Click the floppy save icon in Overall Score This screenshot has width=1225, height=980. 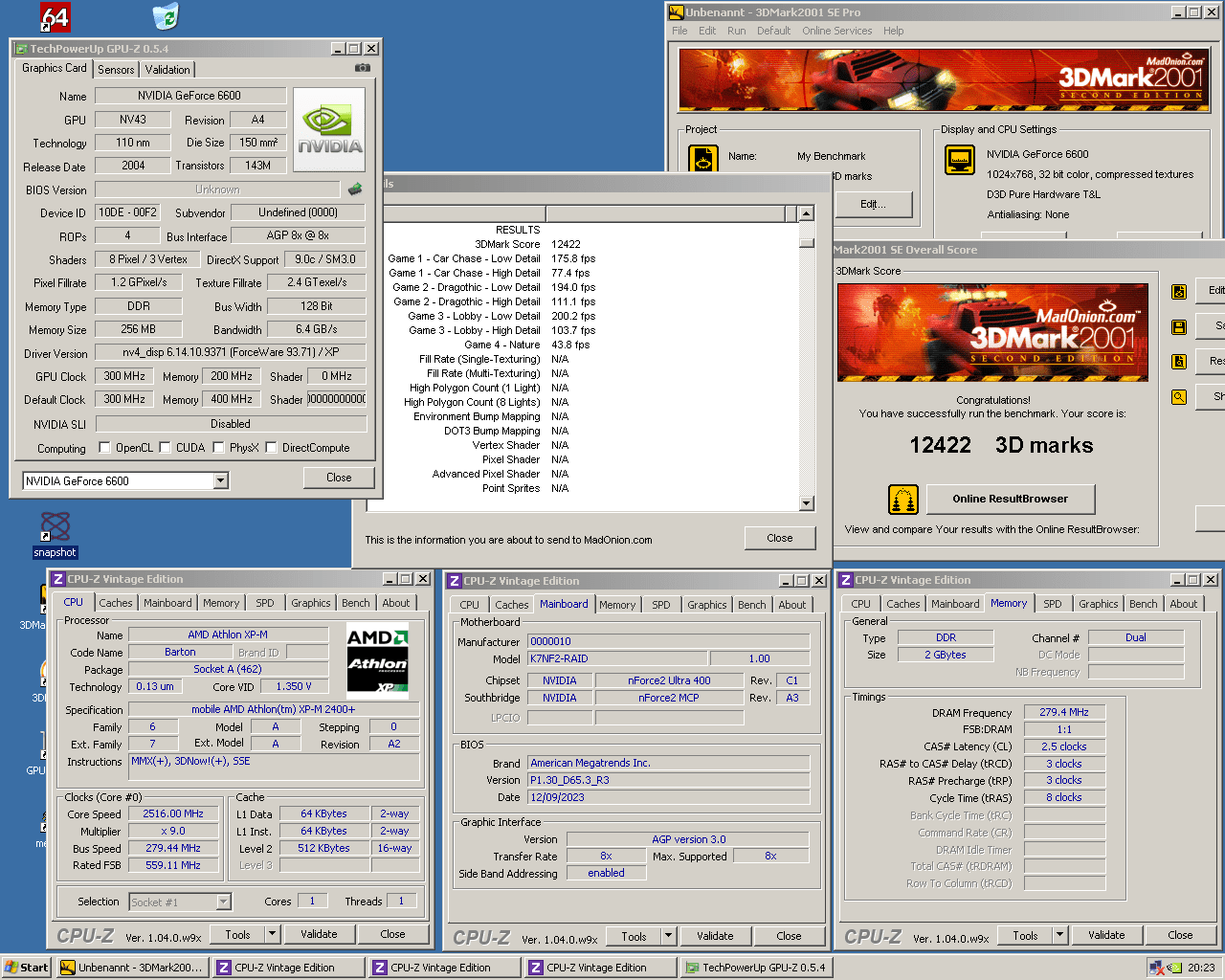coord(1179,326)
